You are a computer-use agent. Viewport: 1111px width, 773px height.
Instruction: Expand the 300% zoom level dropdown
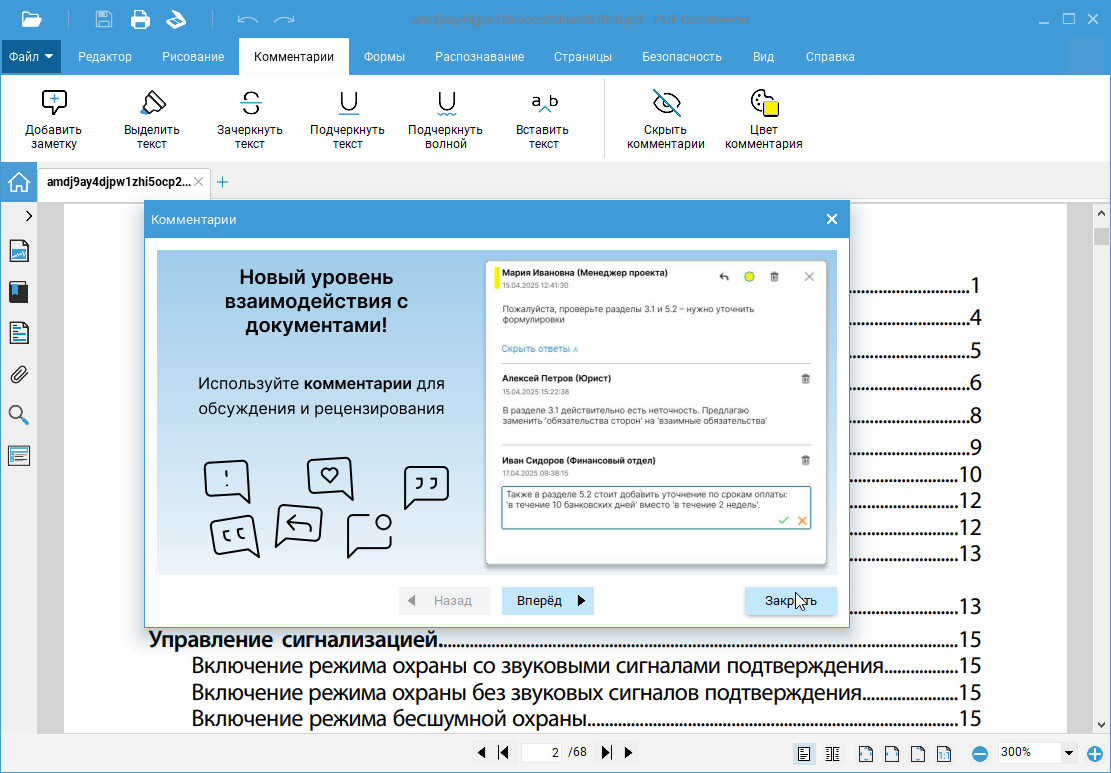tap(1069, 753)
